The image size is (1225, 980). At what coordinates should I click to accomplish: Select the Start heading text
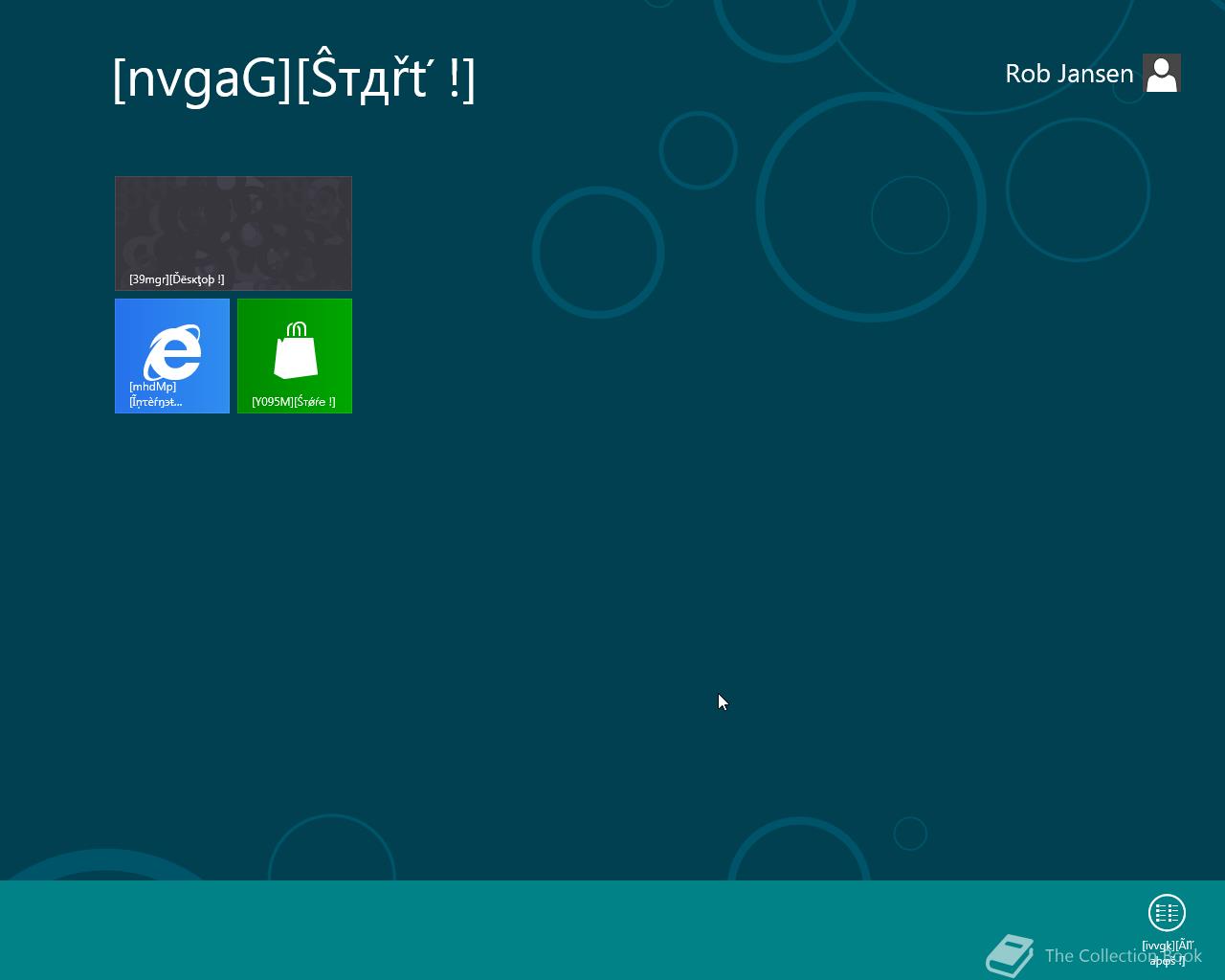click(x=294, y=78)
